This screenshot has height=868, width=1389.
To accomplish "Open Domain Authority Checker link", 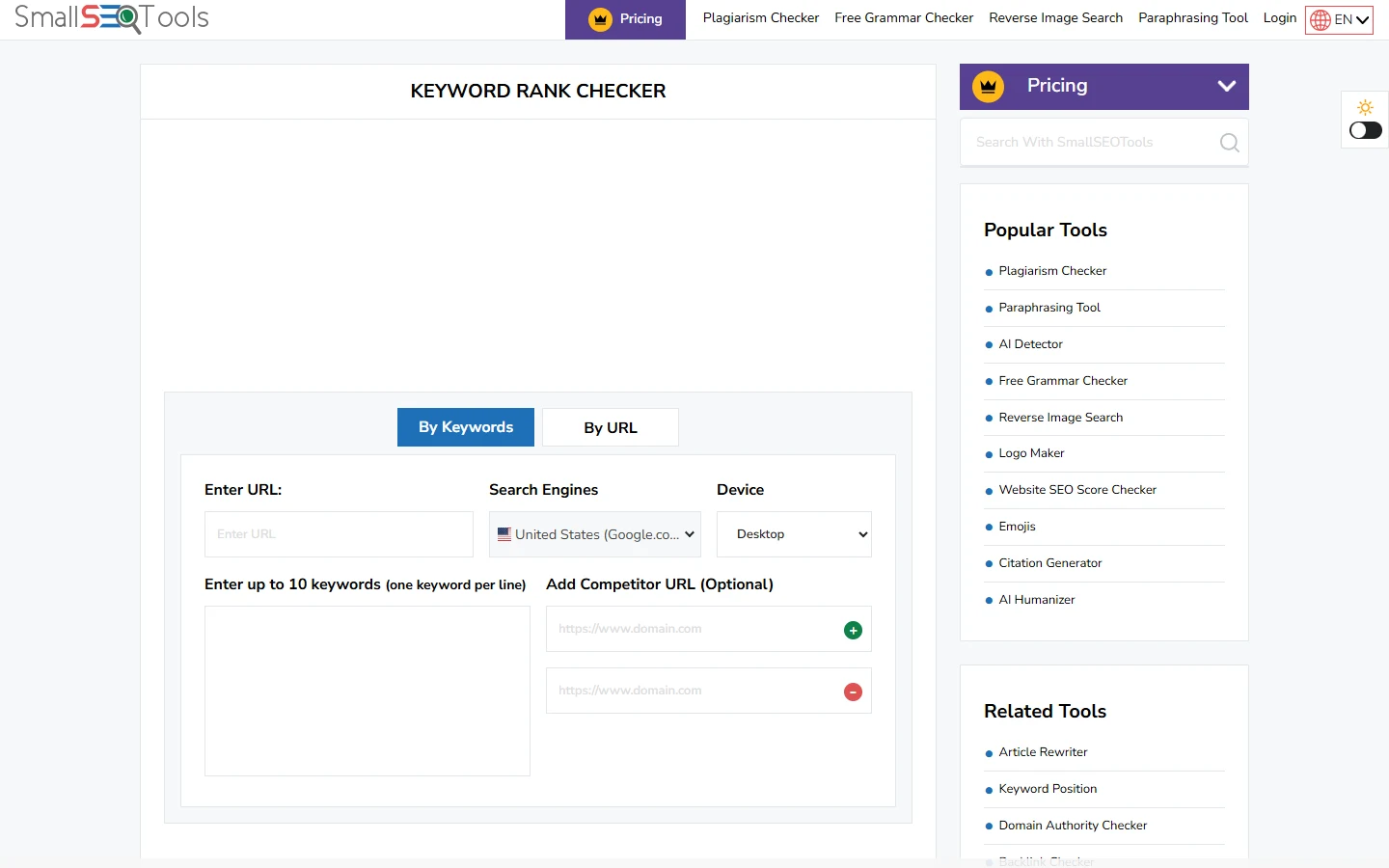I will click(1073, 826).
